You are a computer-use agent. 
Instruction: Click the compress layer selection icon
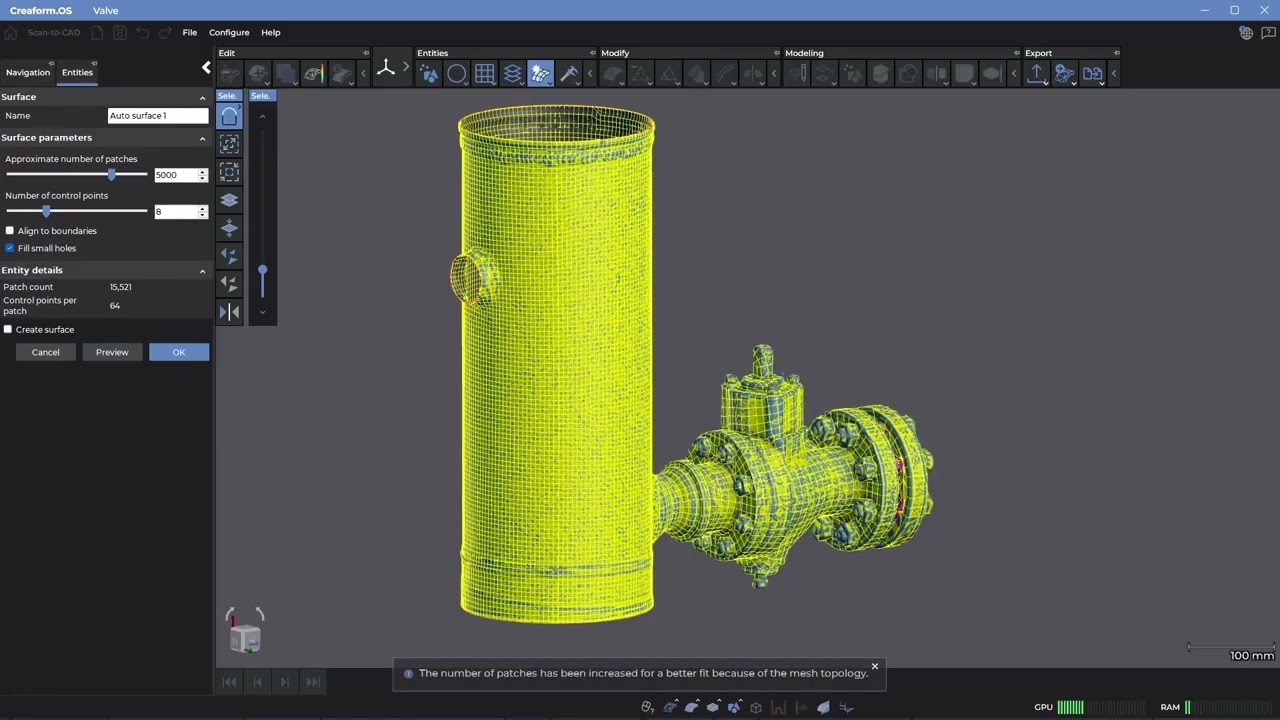click(229, 228)
